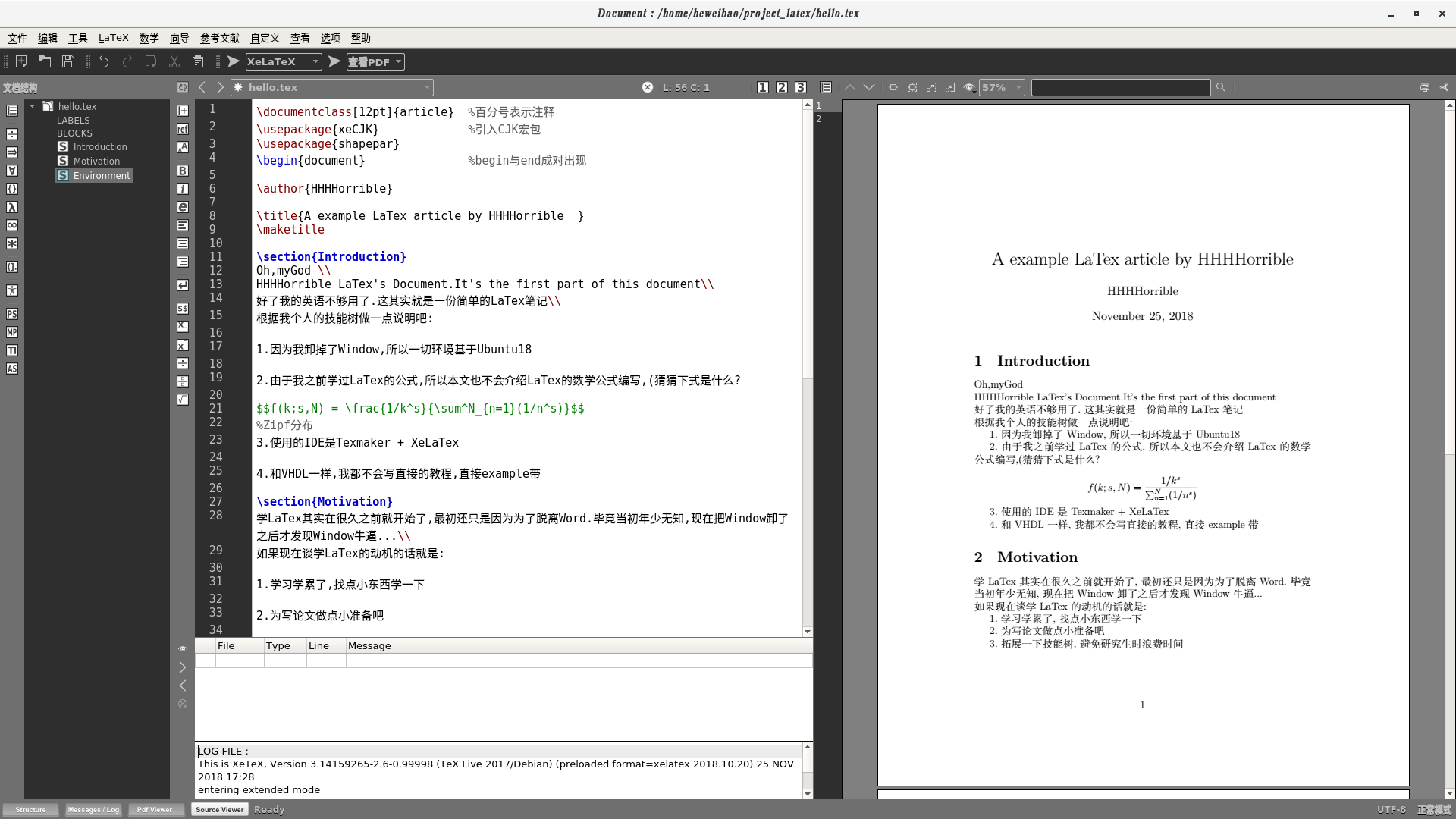Click the paste clipboard icon
This screenshot has width=1456, height=819.
[198, 61]
